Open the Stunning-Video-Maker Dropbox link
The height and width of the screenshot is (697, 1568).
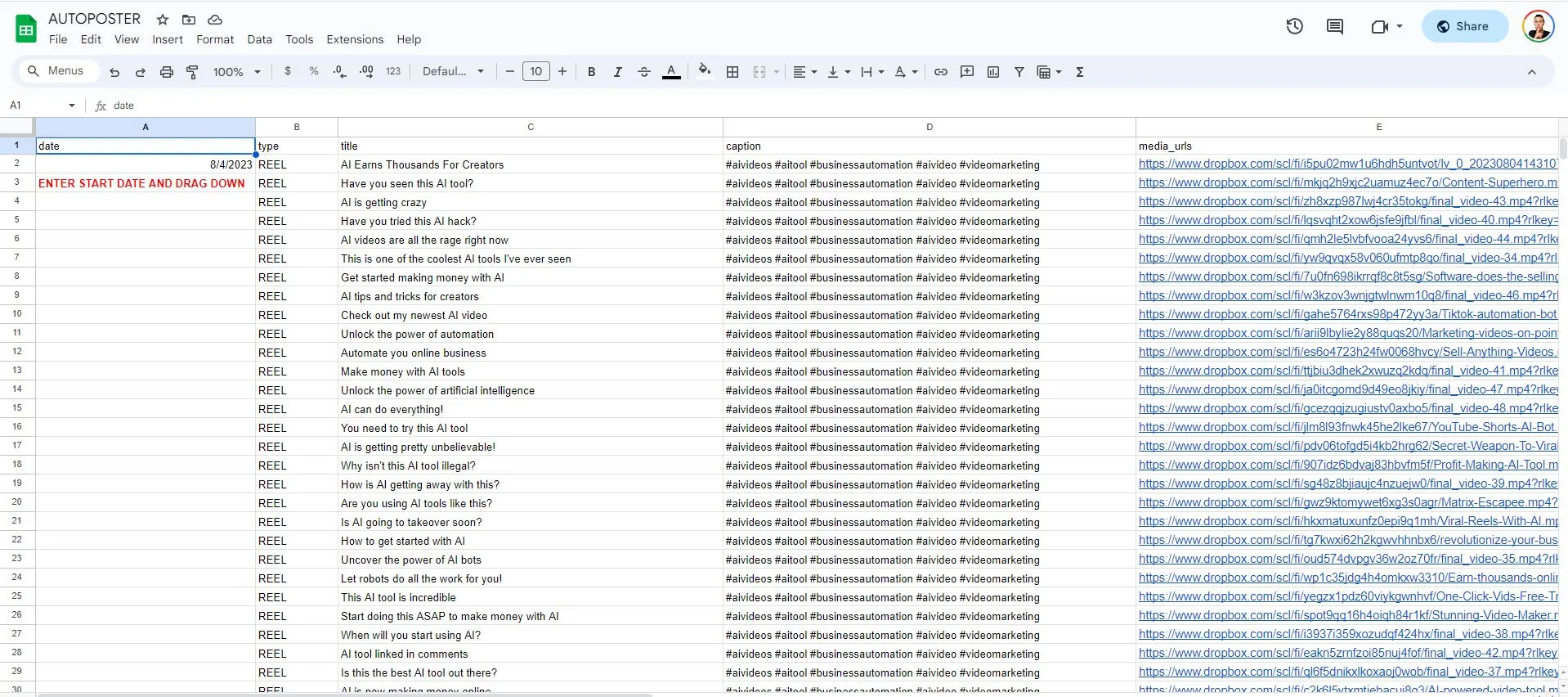click(1347, 615)
